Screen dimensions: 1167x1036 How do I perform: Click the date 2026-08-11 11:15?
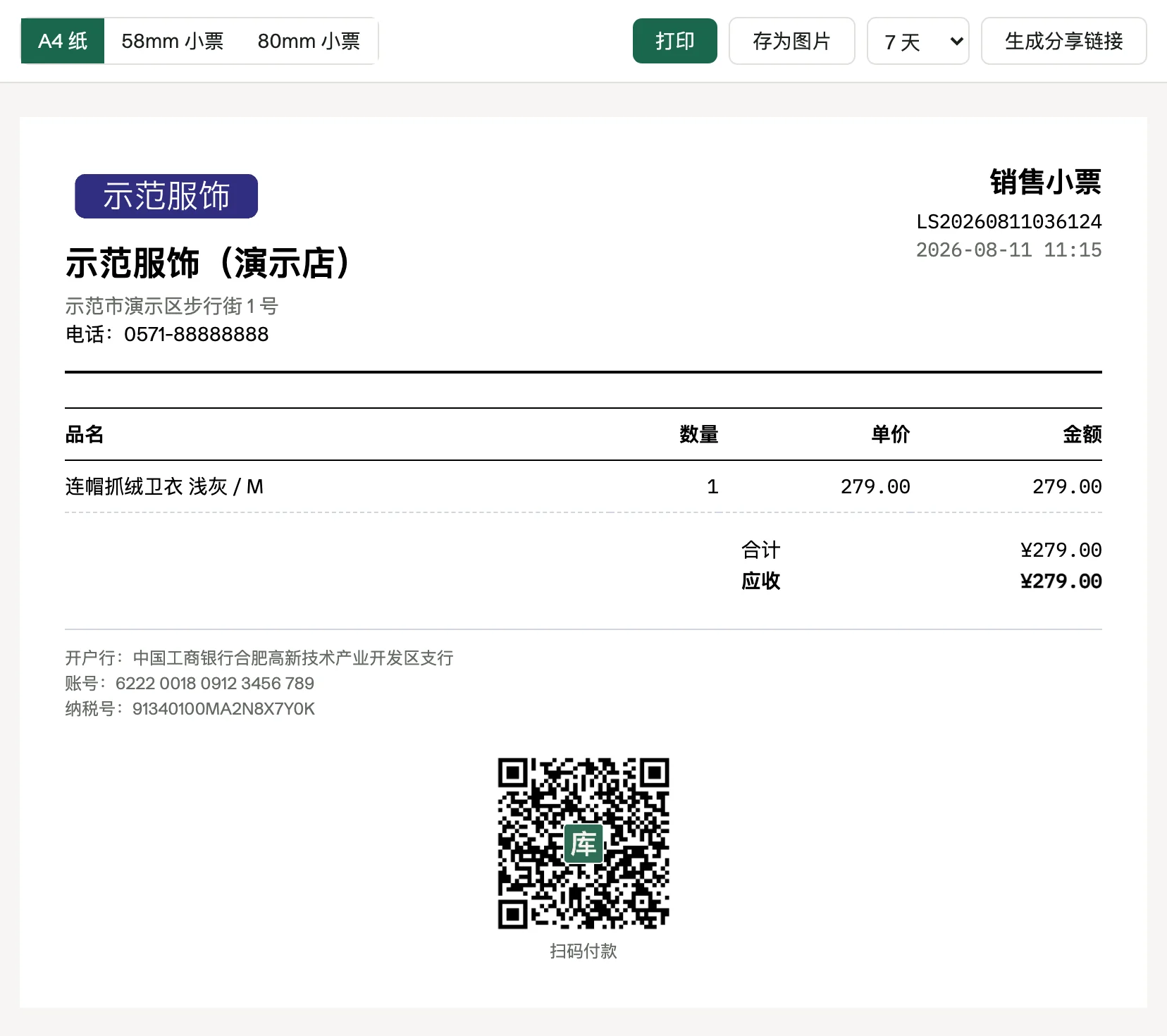click(x=1008, y=250)
